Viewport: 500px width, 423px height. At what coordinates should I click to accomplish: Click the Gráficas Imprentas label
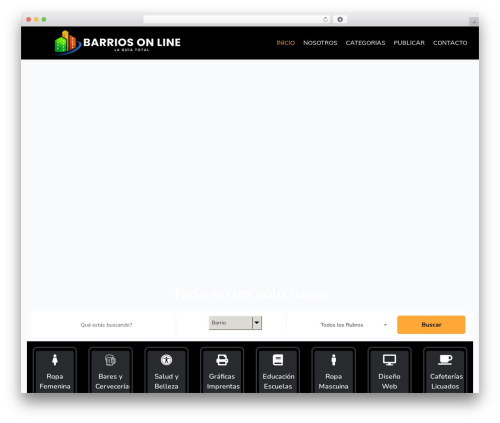[223, 381]
